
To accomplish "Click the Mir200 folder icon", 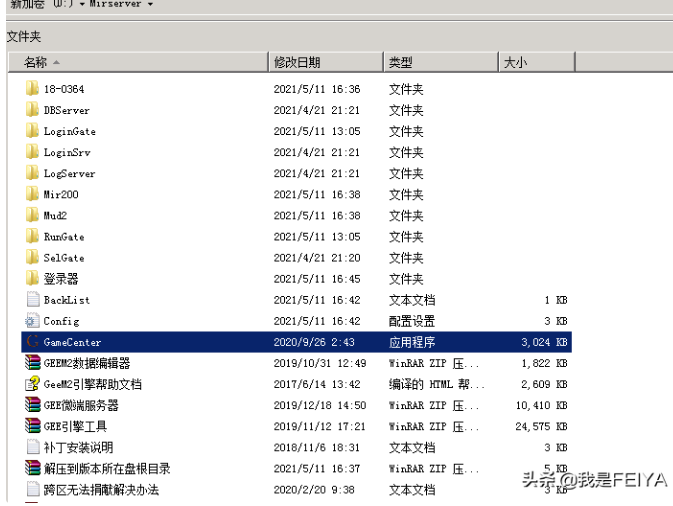I will point(32,194).
